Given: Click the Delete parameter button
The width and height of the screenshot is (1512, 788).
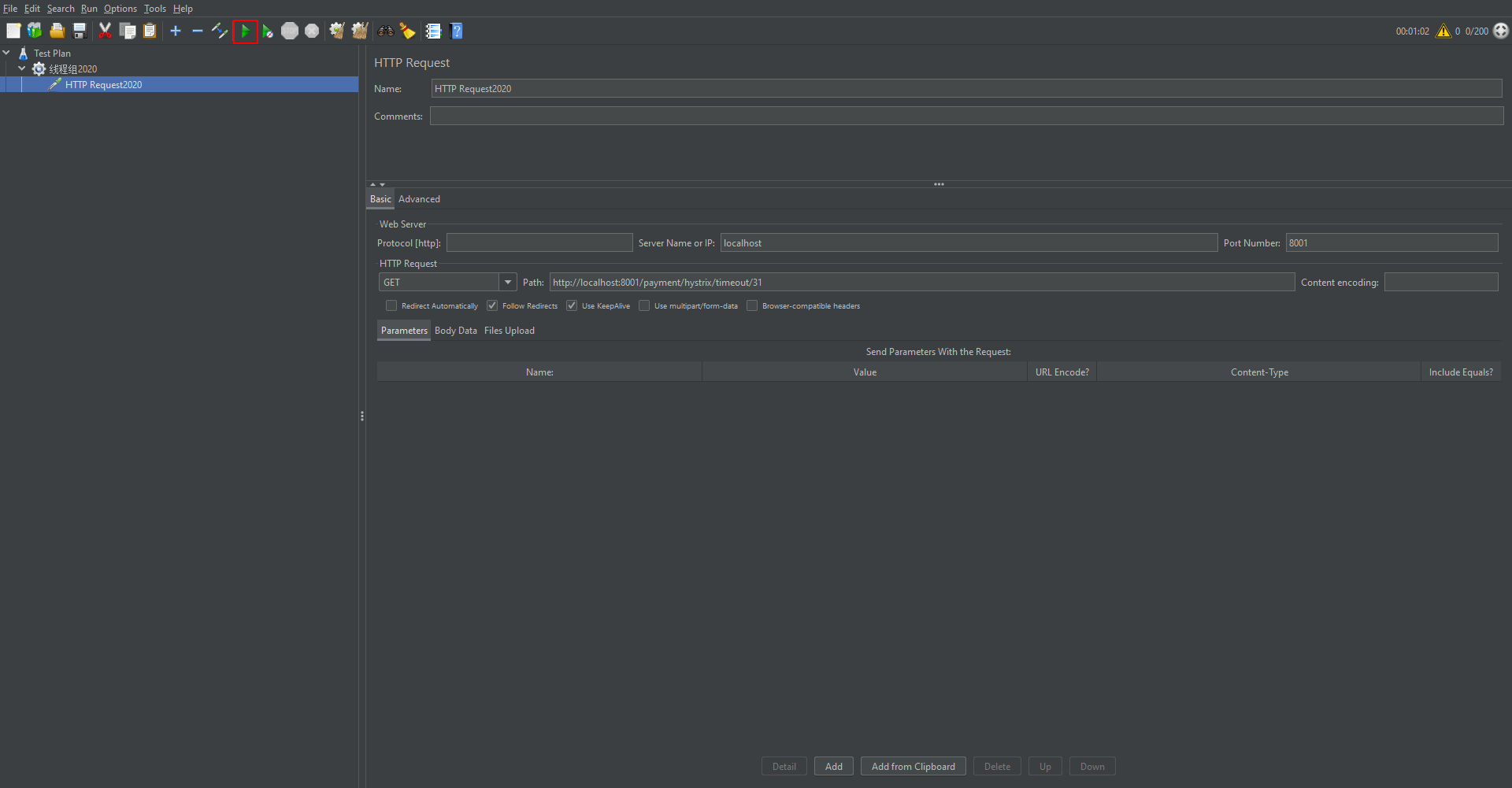Looking at the screenshot, I should point(997,766).
